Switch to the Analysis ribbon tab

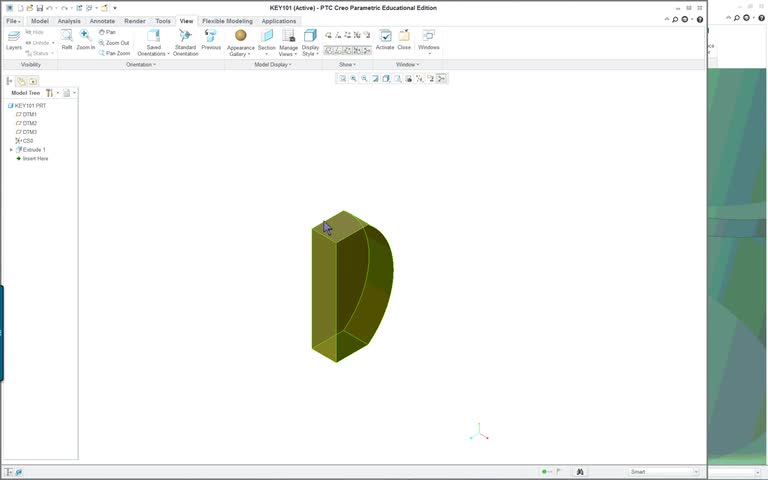(69, 21)
